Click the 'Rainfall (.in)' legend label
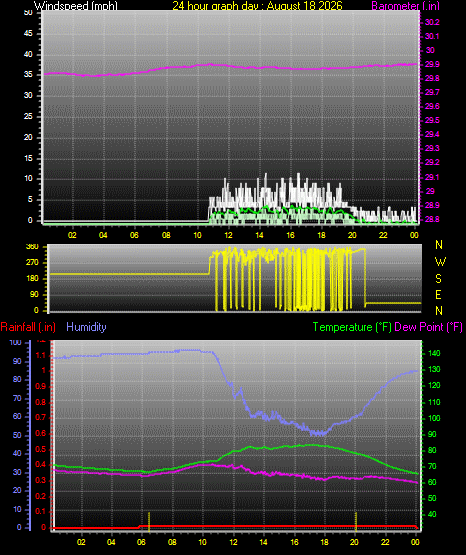466x555 pixels. coord(28,327)
